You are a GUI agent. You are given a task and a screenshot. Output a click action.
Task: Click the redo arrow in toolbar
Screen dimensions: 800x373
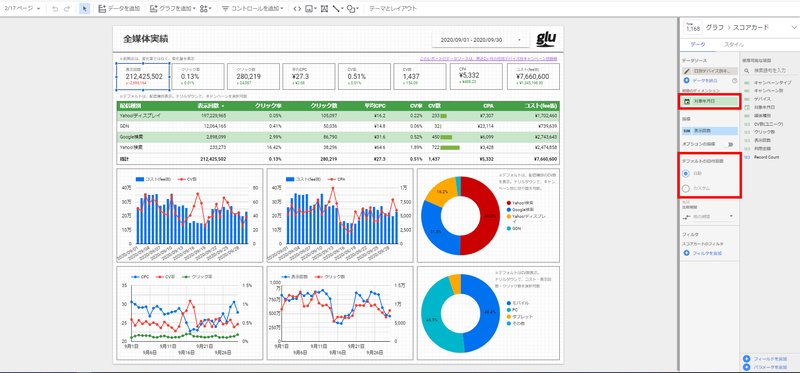pos(67,9)
